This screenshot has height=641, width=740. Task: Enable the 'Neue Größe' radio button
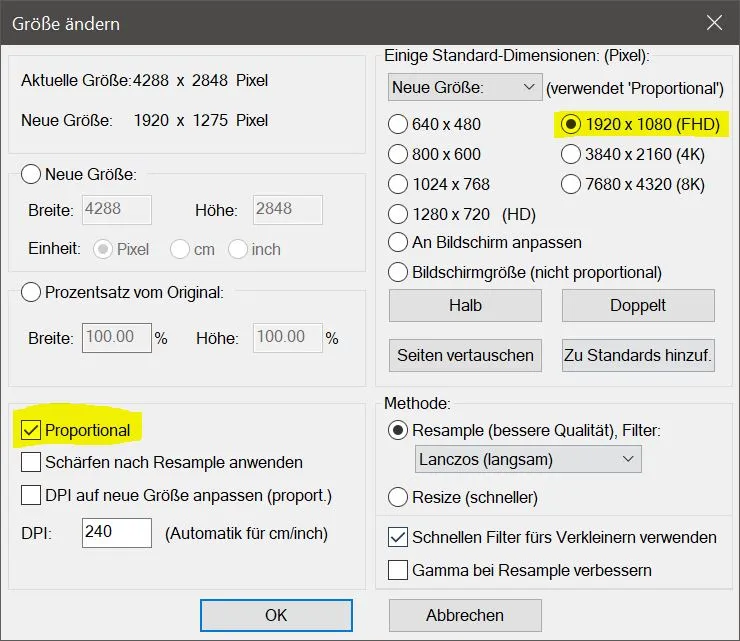pyautogui.click(x=31, y=175)
